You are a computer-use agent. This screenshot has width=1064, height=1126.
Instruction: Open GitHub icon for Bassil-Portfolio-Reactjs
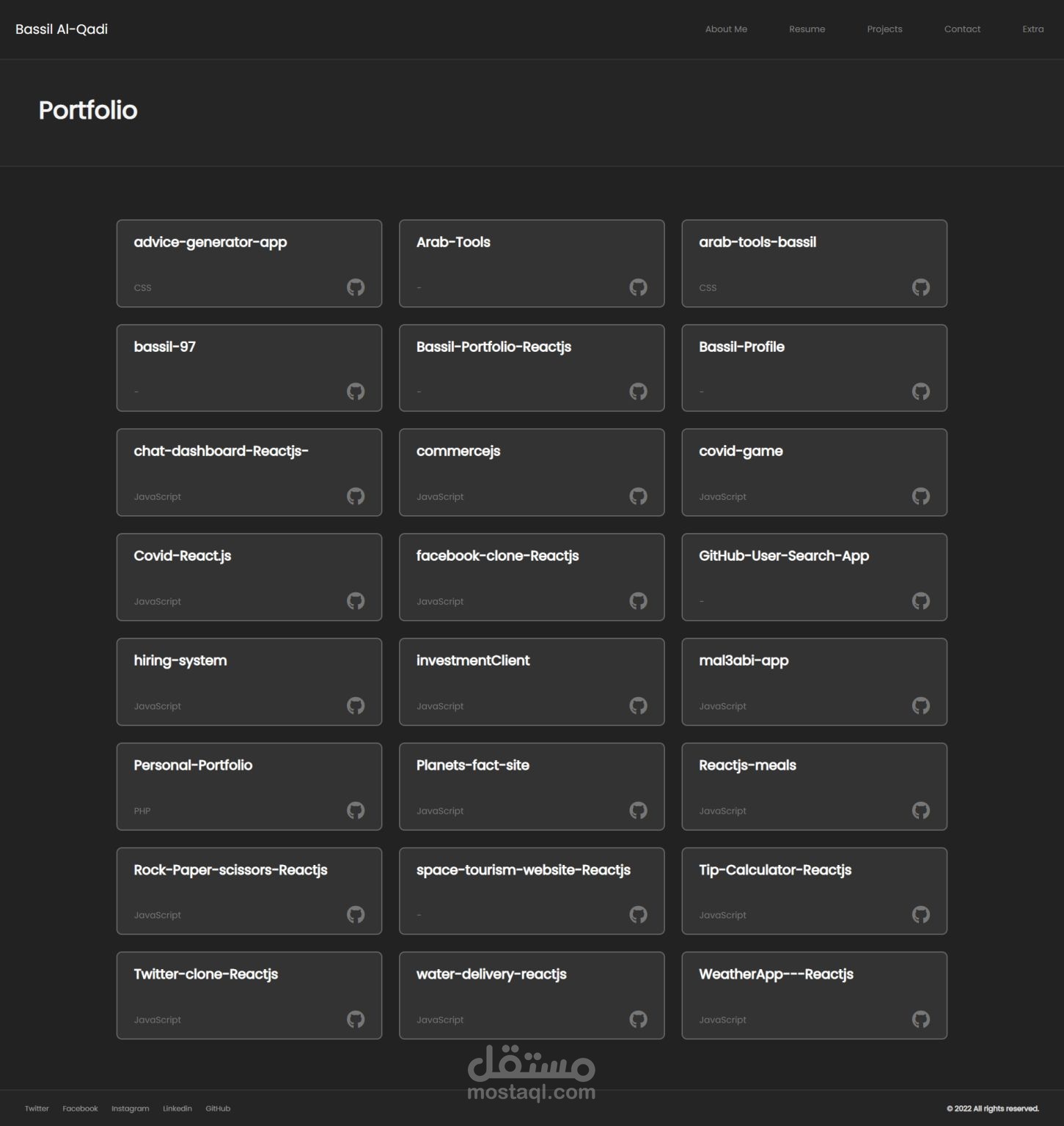(638, 391)
